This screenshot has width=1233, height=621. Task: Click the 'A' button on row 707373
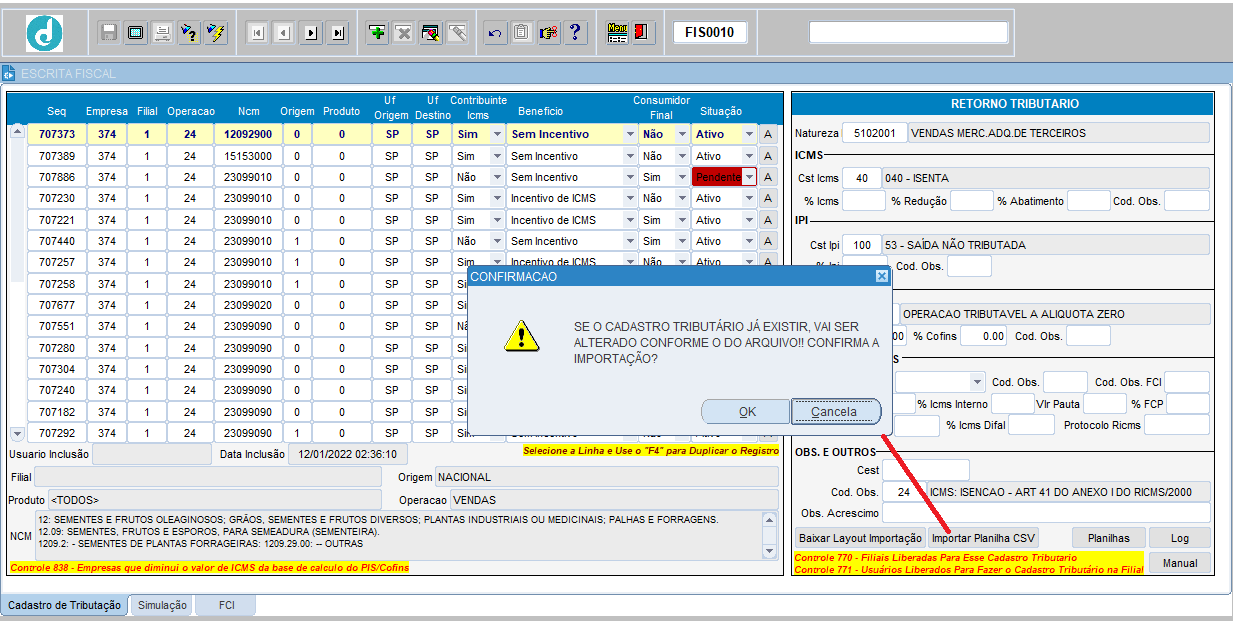click(768, 134)
